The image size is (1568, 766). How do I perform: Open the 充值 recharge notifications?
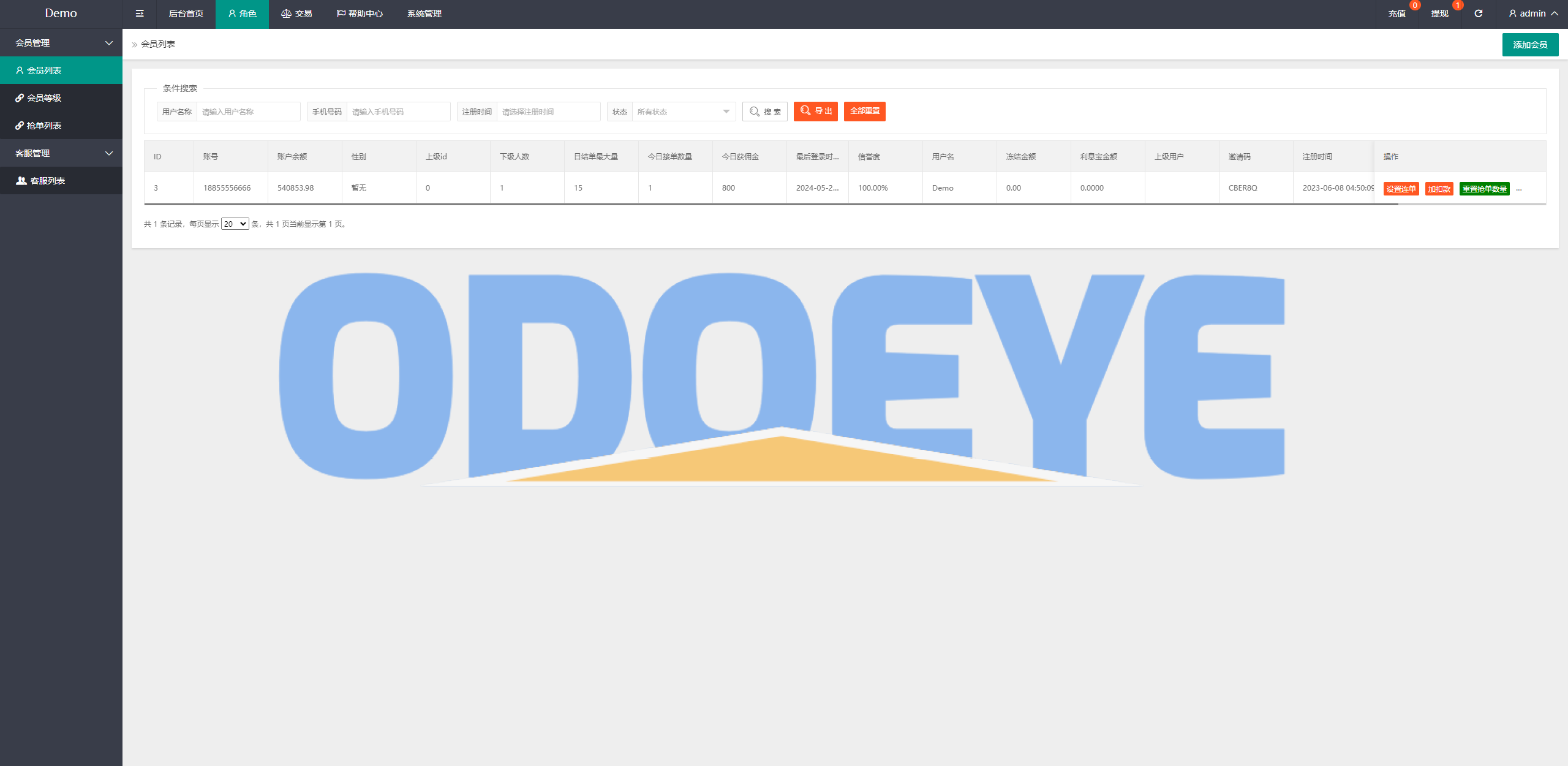(1396, 13)
